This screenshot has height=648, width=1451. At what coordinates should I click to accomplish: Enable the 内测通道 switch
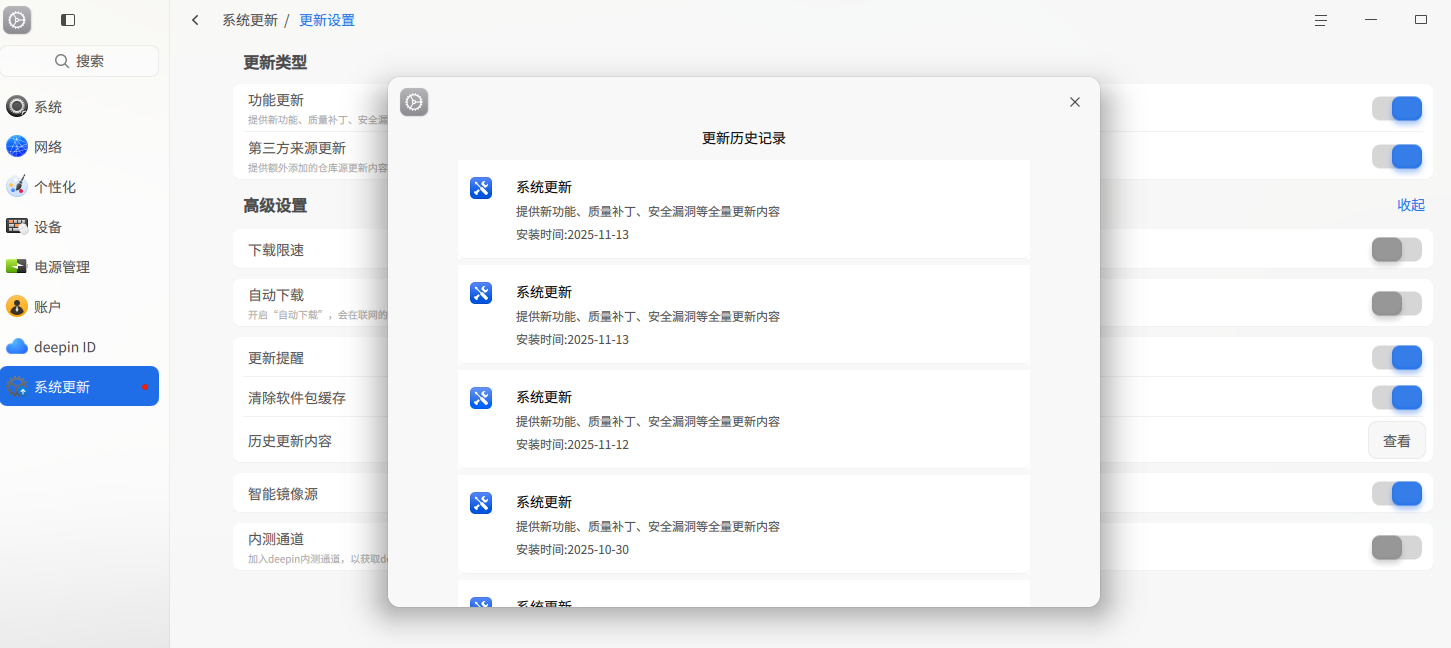(x=1397, y=547)
